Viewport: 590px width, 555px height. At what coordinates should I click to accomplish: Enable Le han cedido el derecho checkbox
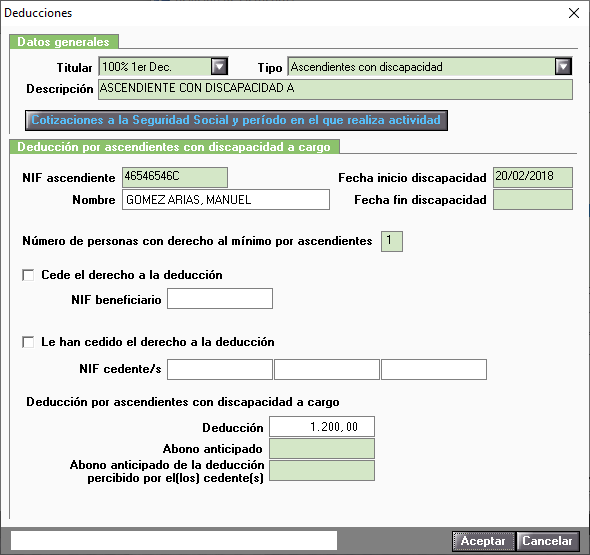click(x=28, y=342)
